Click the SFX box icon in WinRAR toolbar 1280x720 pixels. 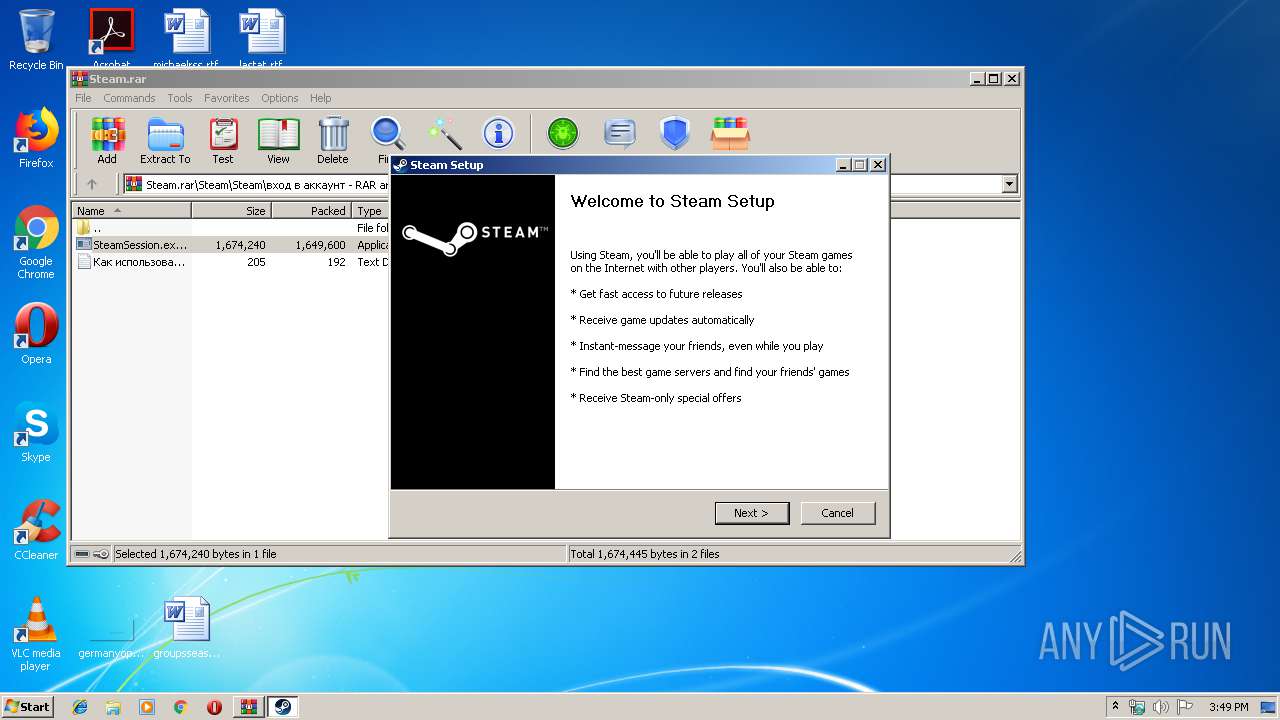(730, 133)
